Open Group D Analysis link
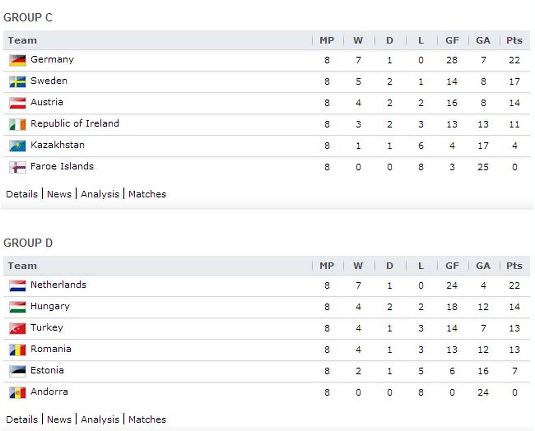 click(x=100, y=420)
